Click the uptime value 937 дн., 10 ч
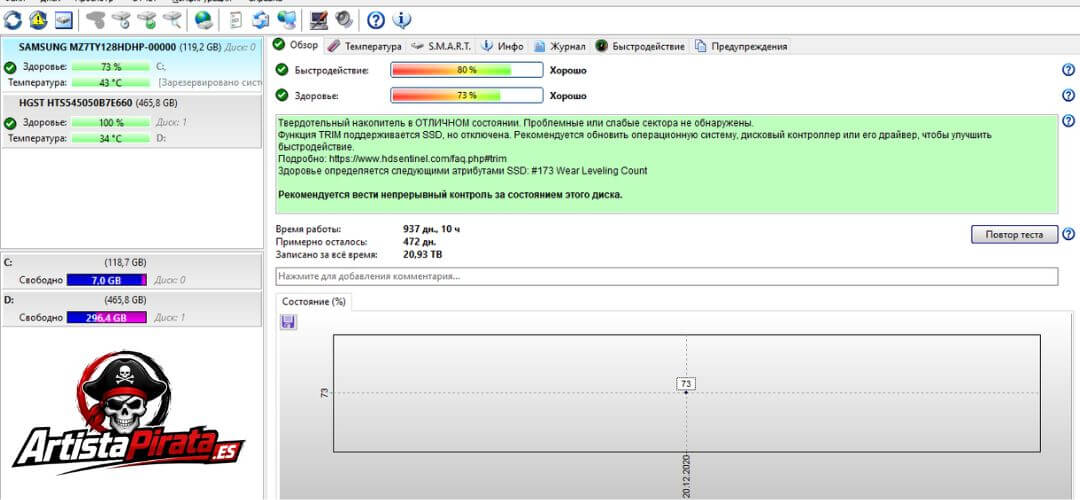1080x500 pixels. tap(430, 229)
